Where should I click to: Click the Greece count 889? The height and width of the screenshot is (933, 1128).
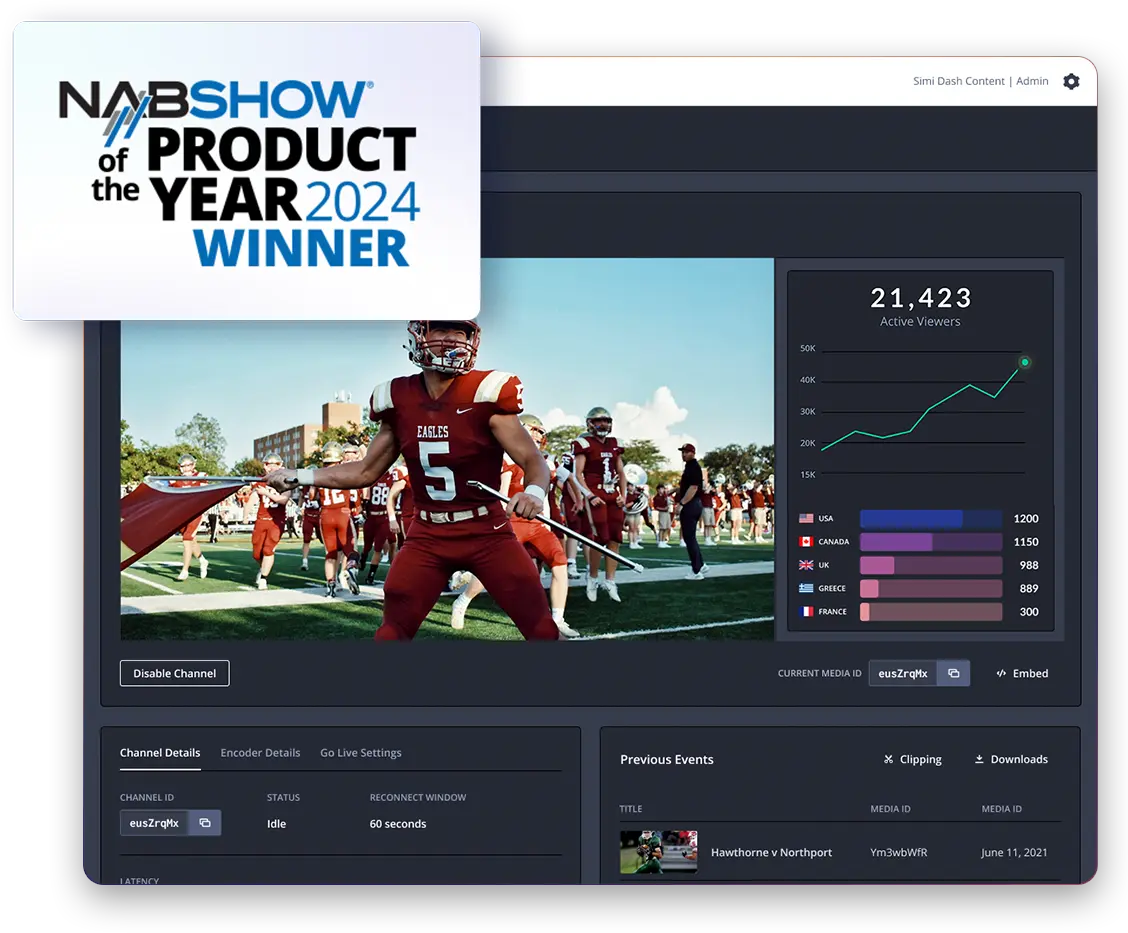point(1029,588)
